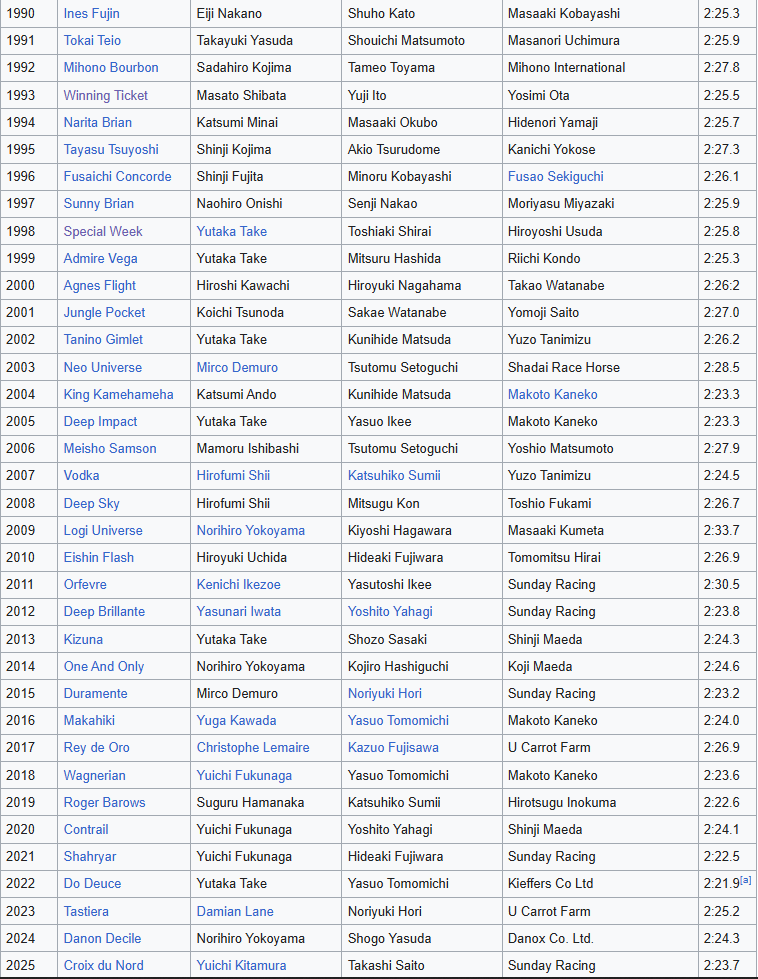Open the Jungle Pocket link
The image size is (758, 979).
pyautogui.click(x=104, y=312)
